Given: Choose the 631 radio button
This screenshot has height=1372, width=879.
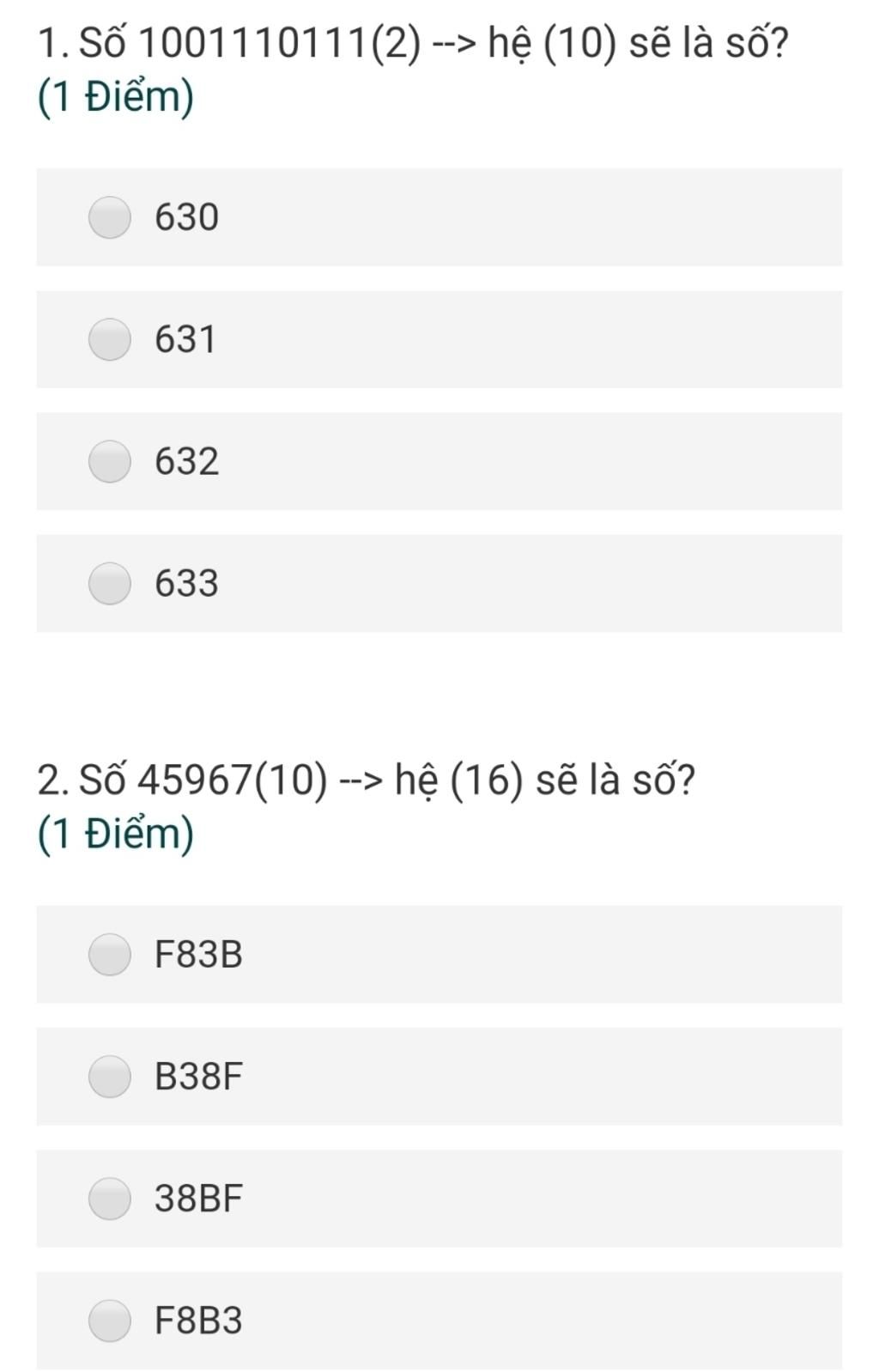Looking at the screenshot, I should click(x=110, y=339).
